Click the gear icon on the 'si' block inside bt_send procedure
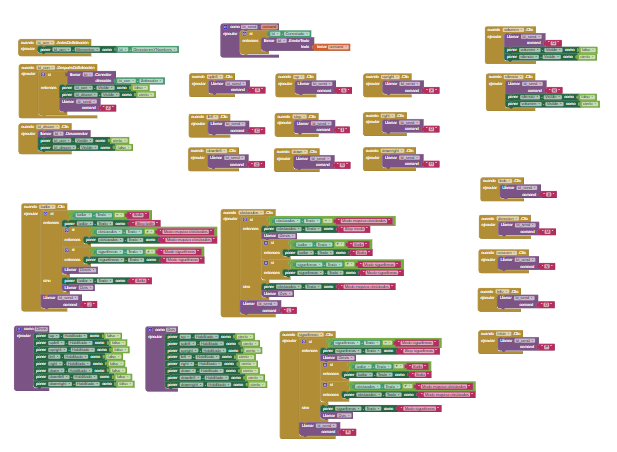Screen dimensions: 617x452 pyautogui.click(x=245, y=33)
